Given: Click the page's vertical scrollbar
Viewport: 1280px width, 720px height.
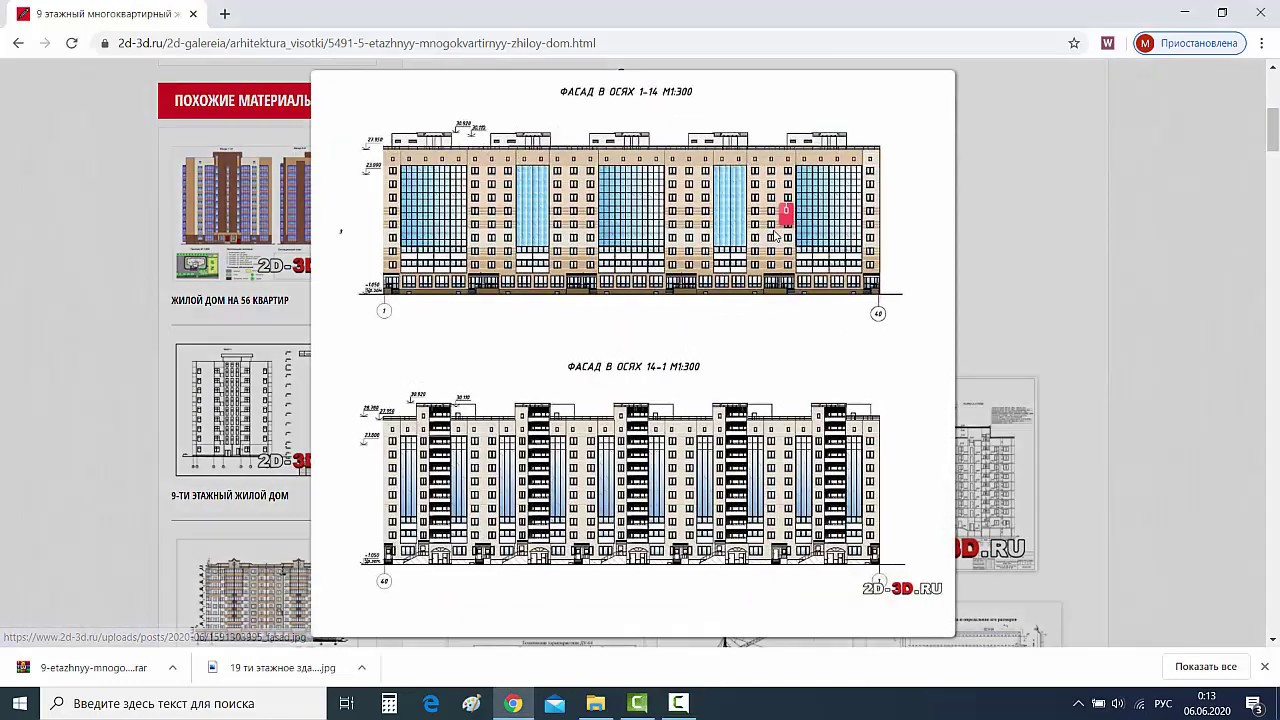Looking at the screenshot, I should point(1272,130).
